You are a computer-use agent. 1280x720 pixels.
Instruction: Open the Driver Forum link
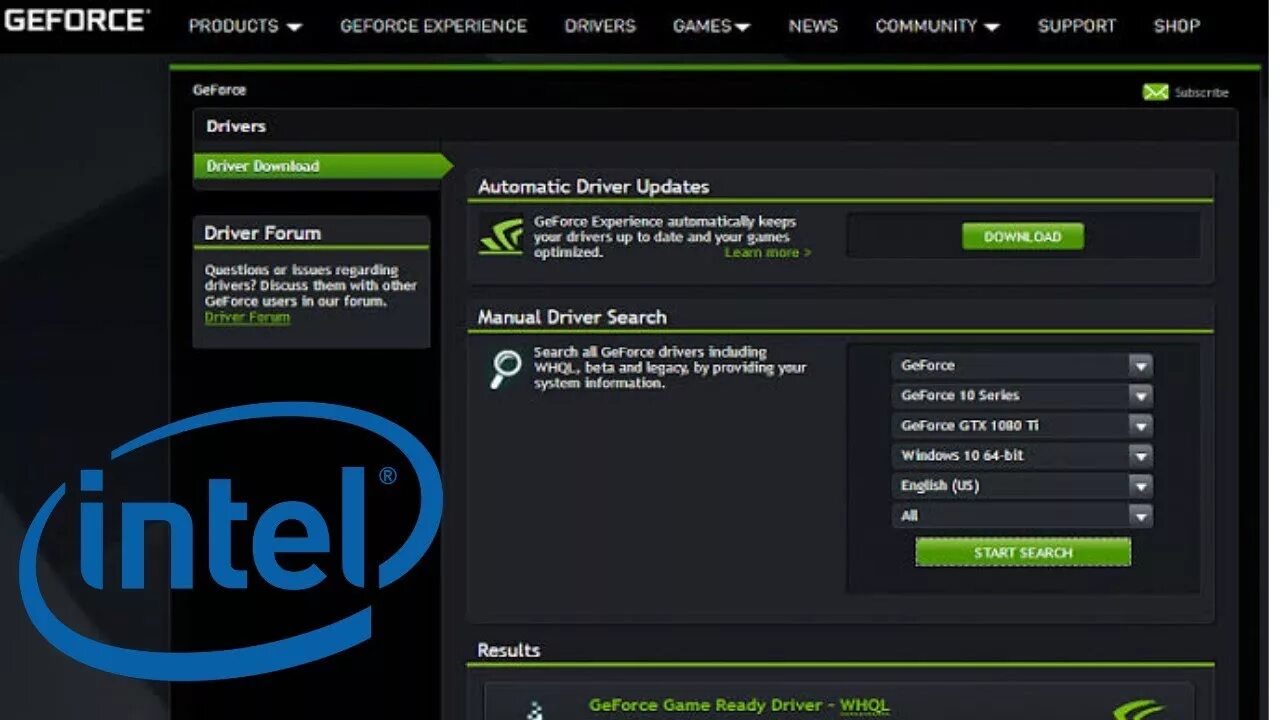click(247, 317)
